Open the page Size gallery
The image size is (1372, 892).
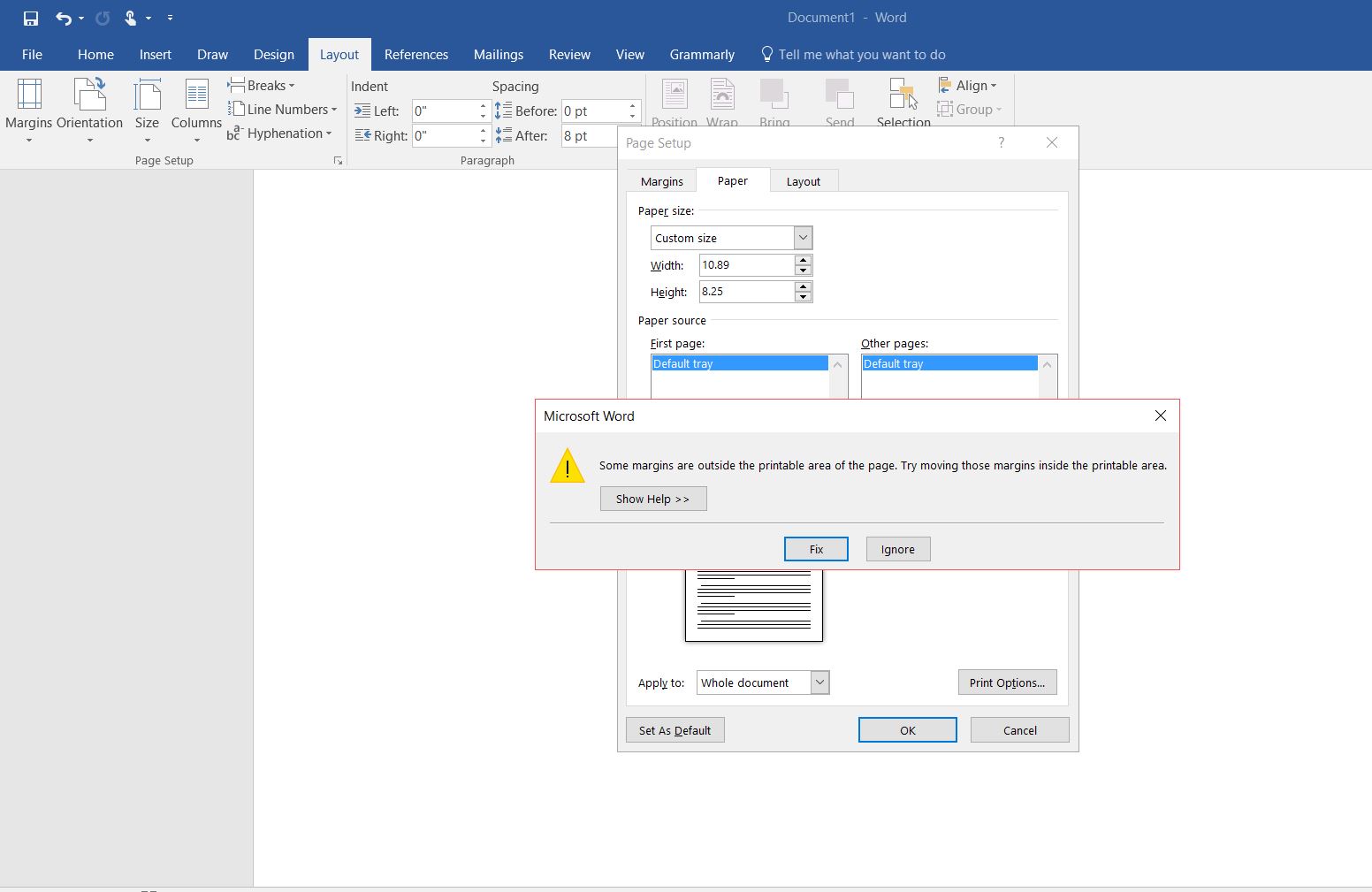pyautogui.click(x=147, y=111)
